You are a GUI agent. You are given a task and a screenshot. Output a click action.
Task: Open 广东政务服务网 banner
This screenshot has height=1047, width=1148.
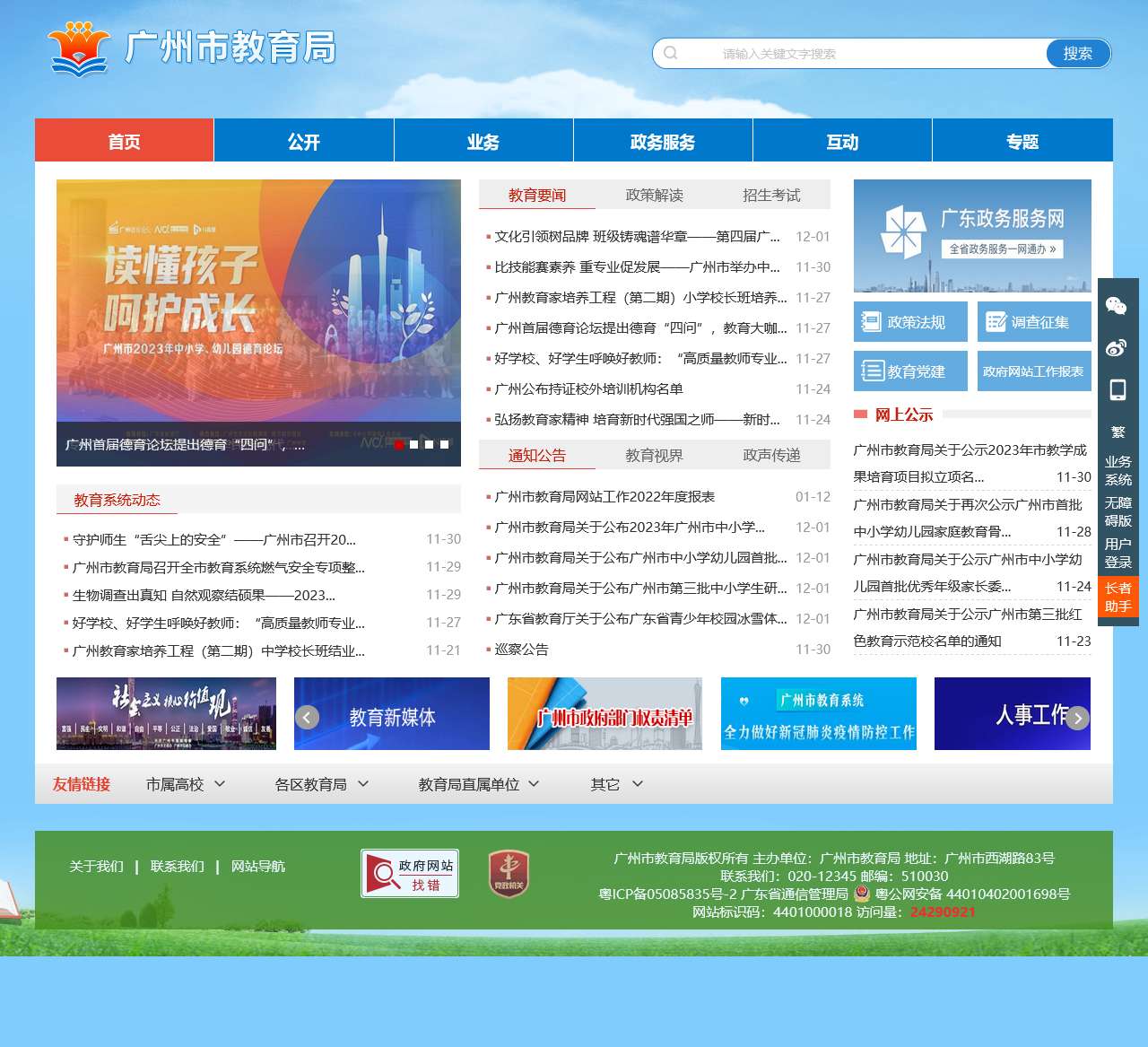tap(972, 236)
